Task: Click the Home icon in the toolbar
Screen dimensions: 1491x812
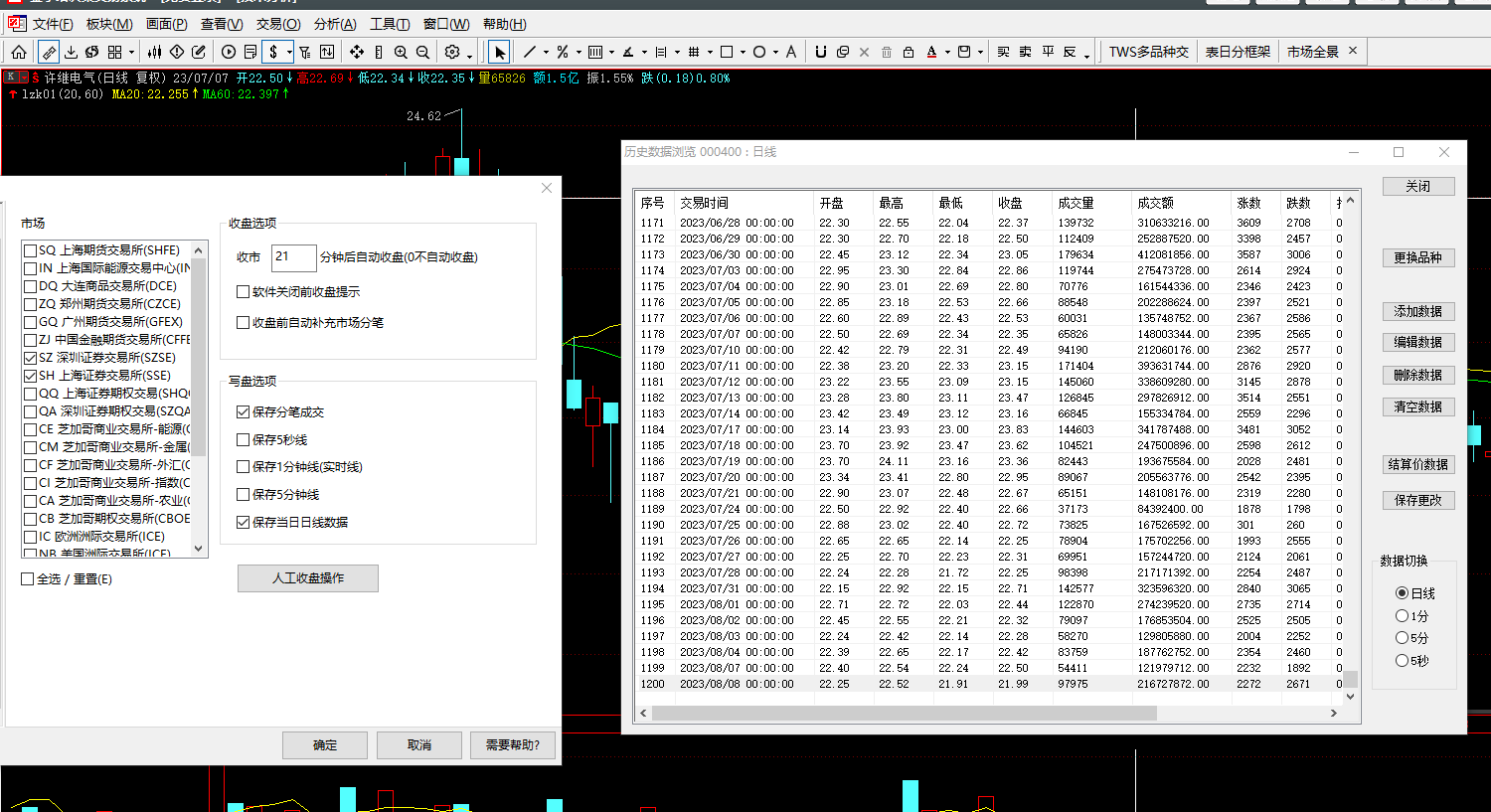Action: tap(19, 52)
